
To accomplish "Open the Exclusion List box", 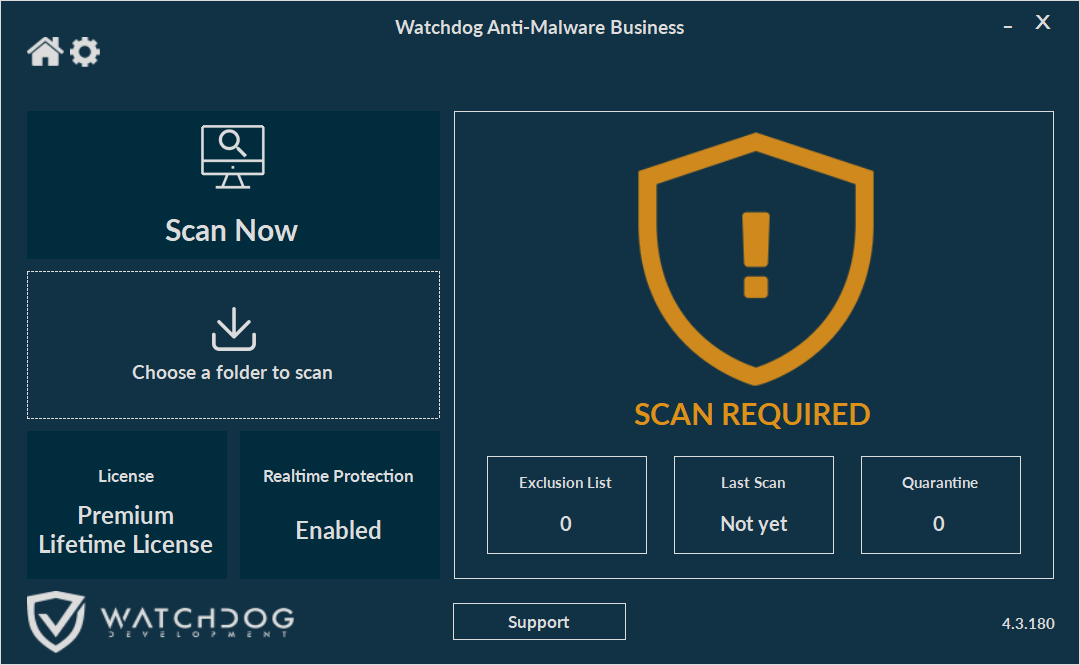I will click(x=567, y=504).
